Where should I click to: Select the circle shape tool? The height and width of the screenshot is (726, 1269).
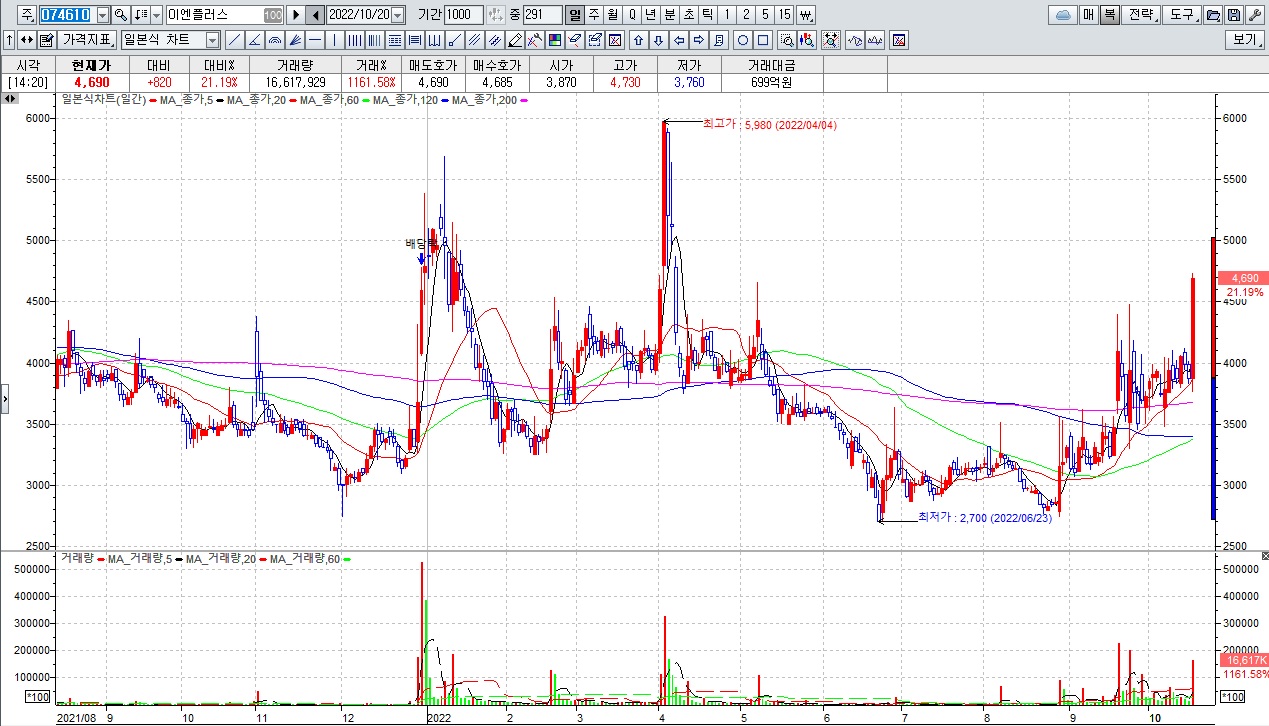743,40
